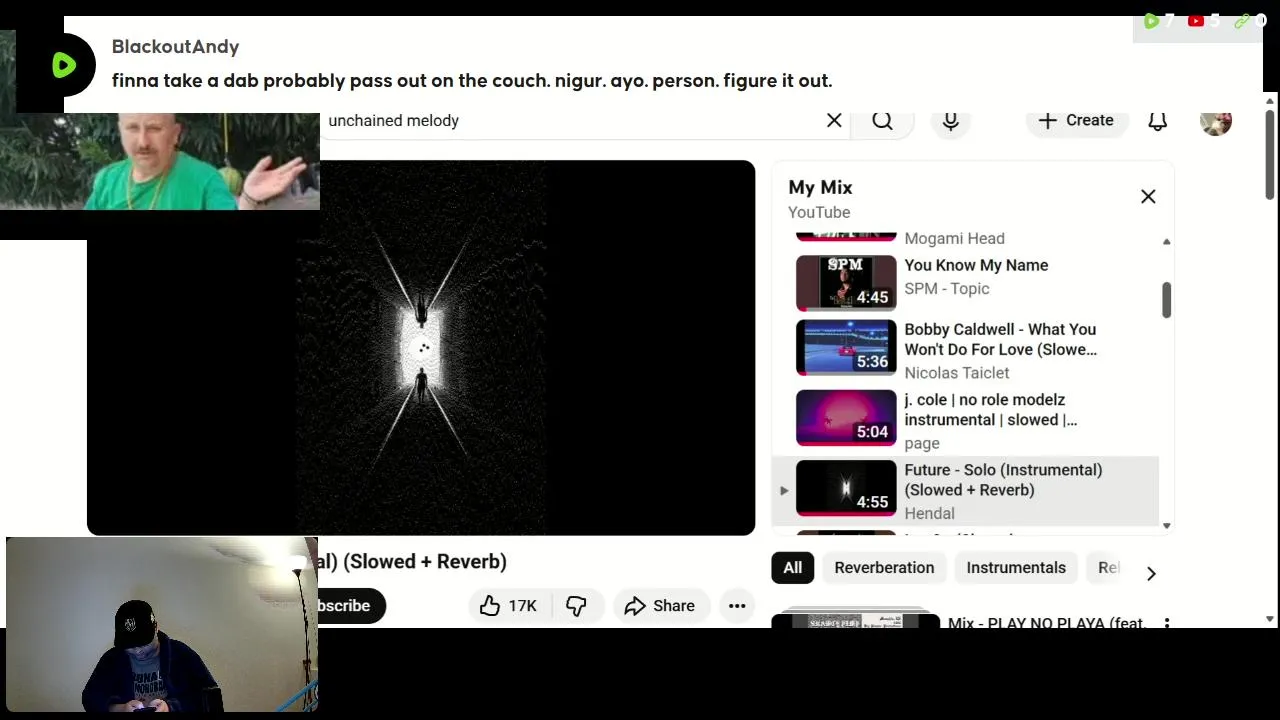Play j. cole no role modelz thumbnail

point(846,417)
